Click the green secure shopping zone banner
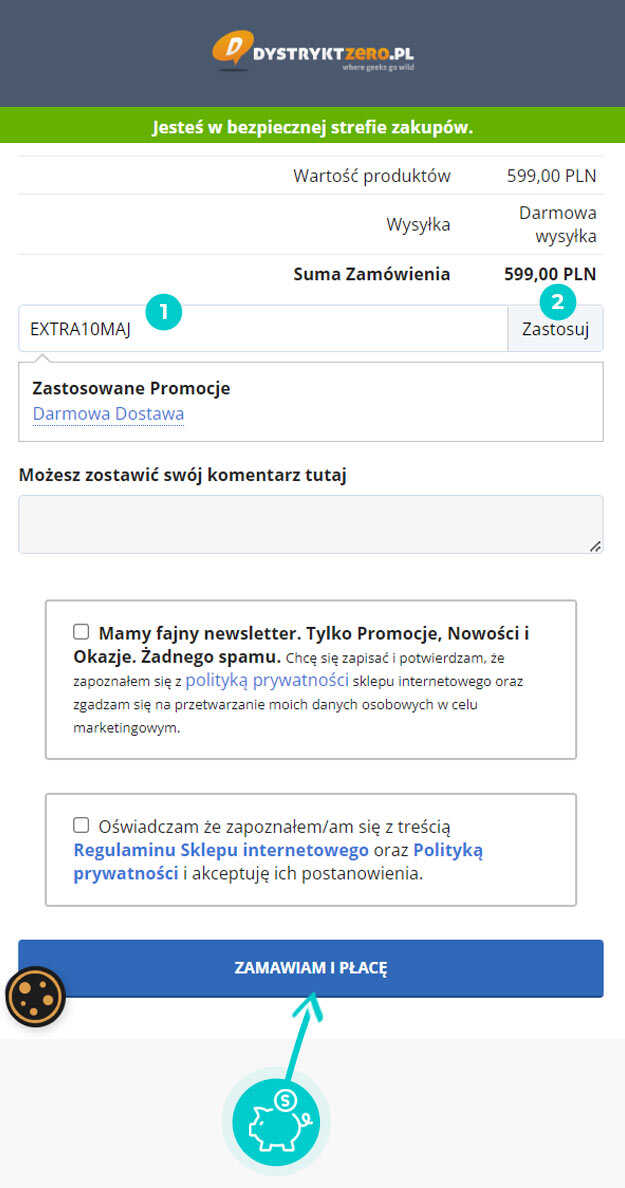Image resolution: width=625 pixels, height=1188 pixels. tap(312, 126)
